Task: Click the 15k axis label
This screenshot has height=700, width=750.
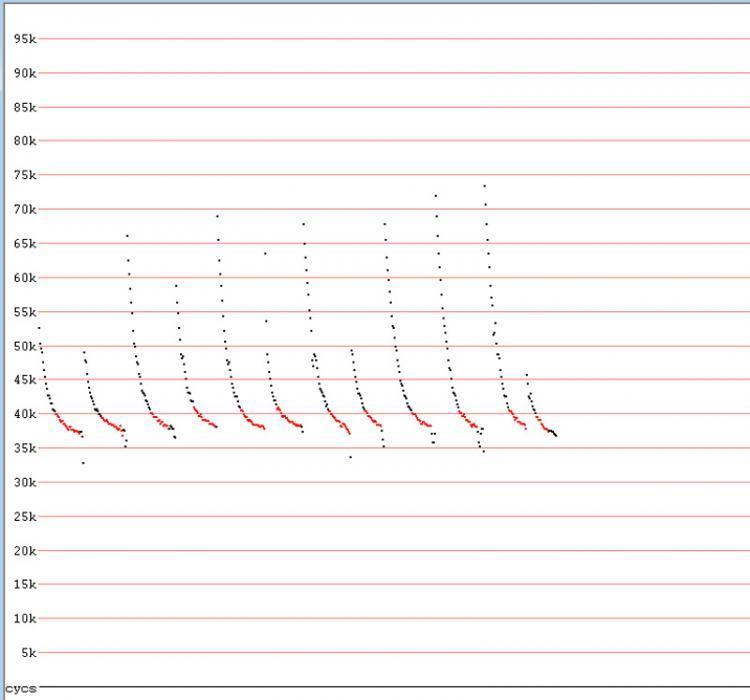Action: 25,585
